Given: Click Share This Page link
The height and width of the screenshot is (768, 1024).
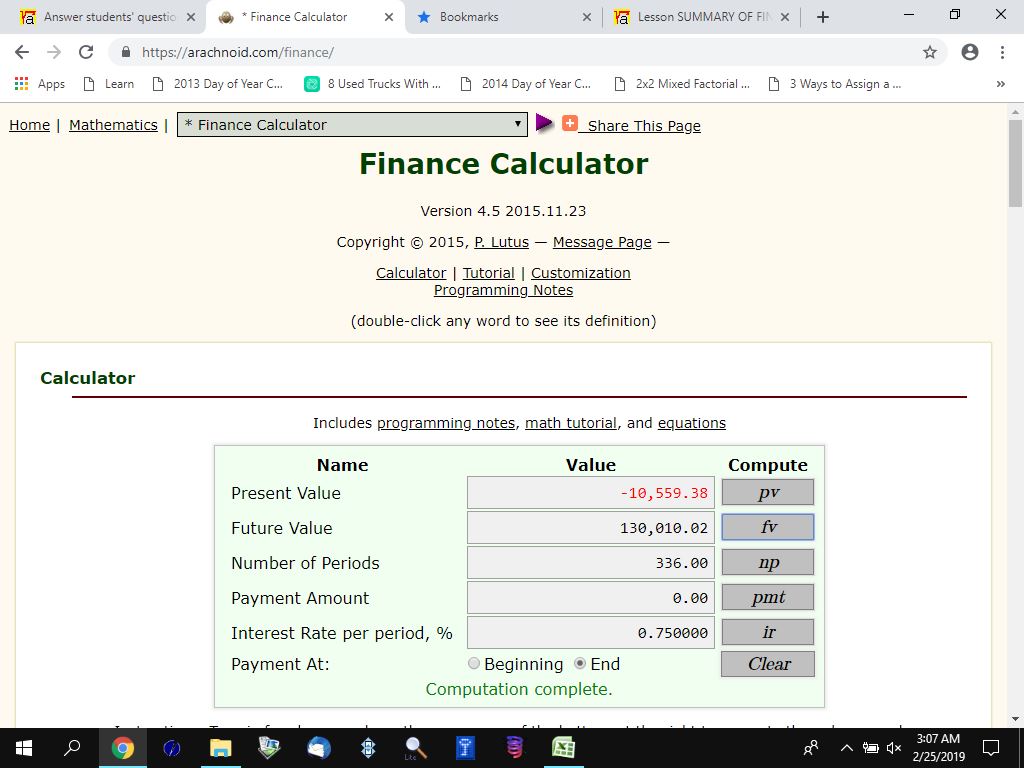Looking at the screenshot, I should [643, 126].
